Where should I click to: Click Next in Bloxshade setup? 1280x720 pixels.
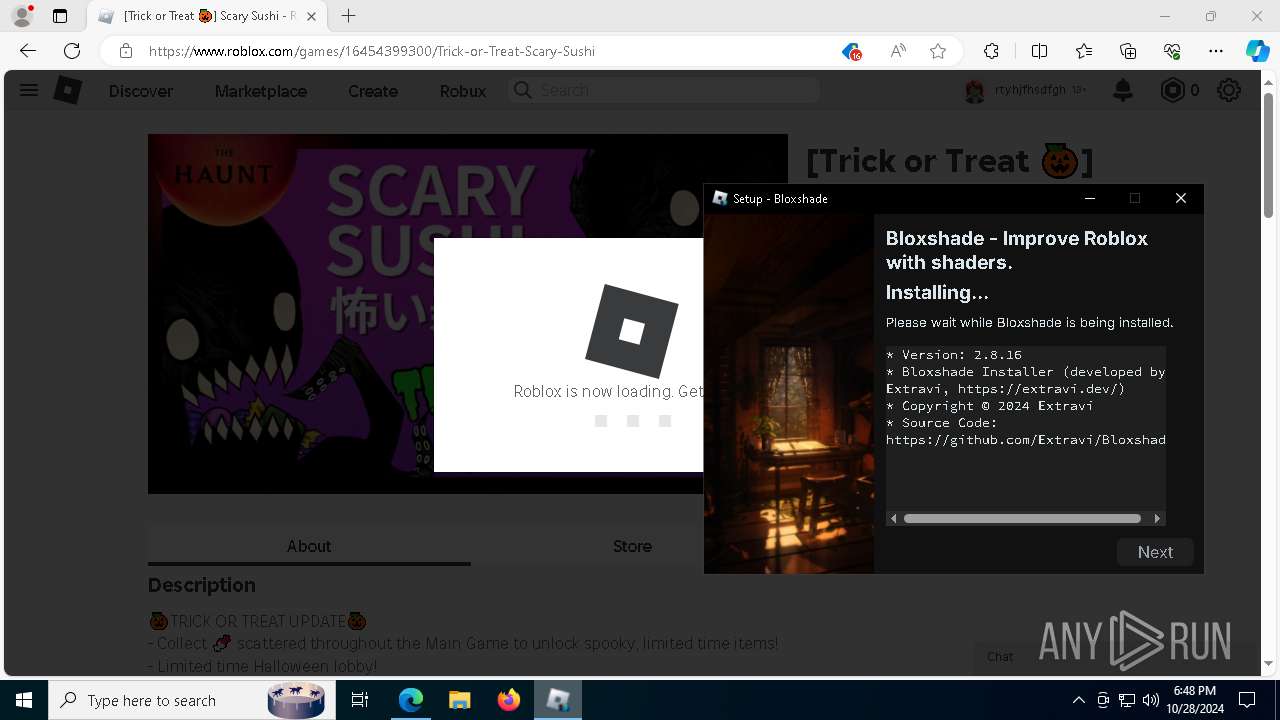(1155, 552)
